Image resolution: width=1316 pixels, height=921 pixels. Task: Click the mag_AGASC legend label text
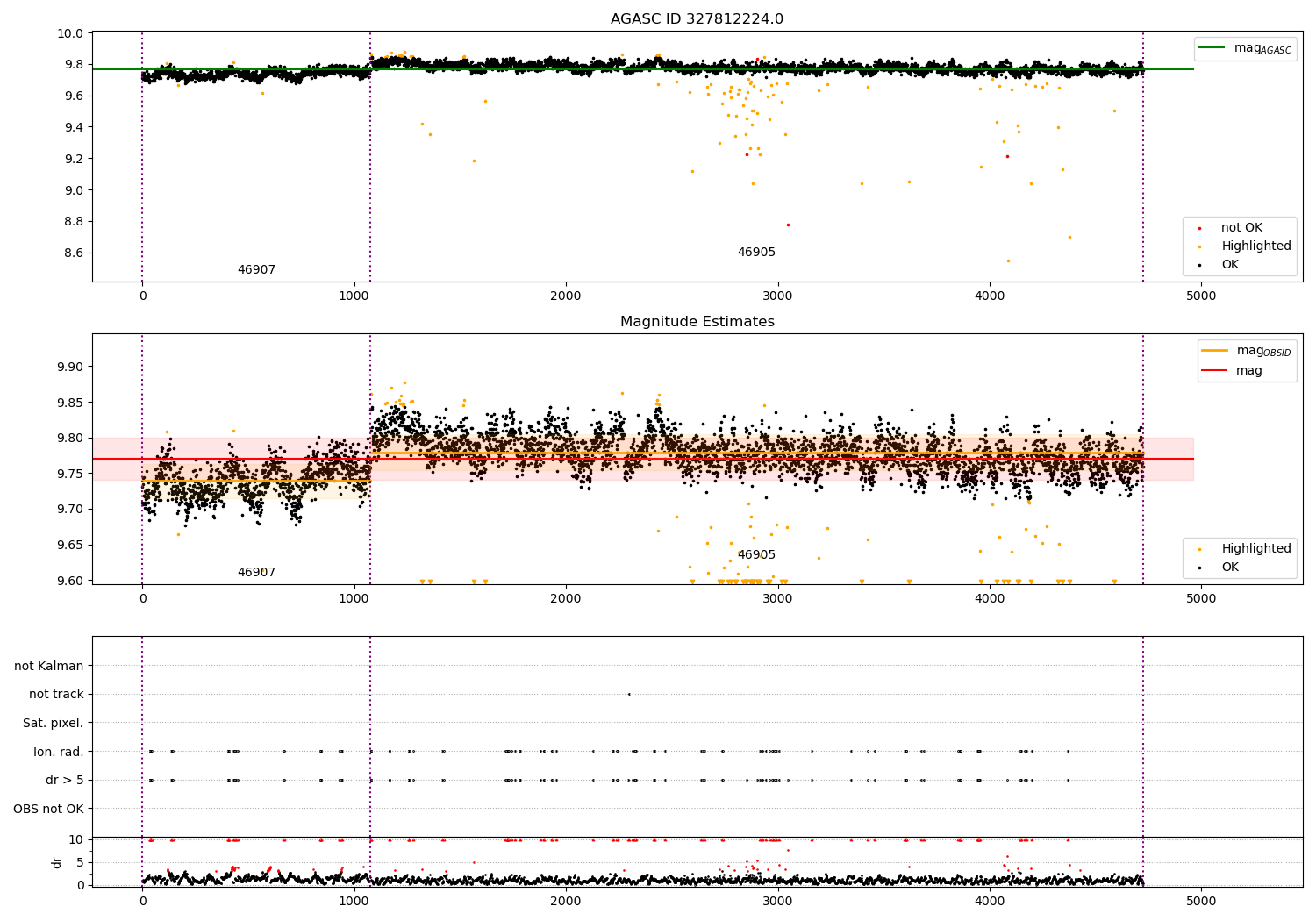(x=1262, y=48)
